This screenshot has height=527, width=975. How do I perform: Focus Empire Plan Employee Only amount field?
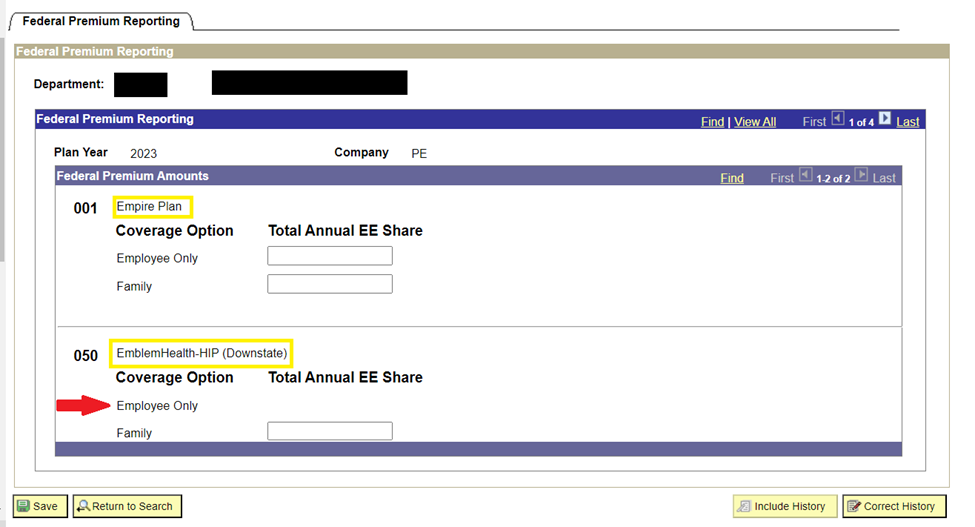tap(330, 256)
